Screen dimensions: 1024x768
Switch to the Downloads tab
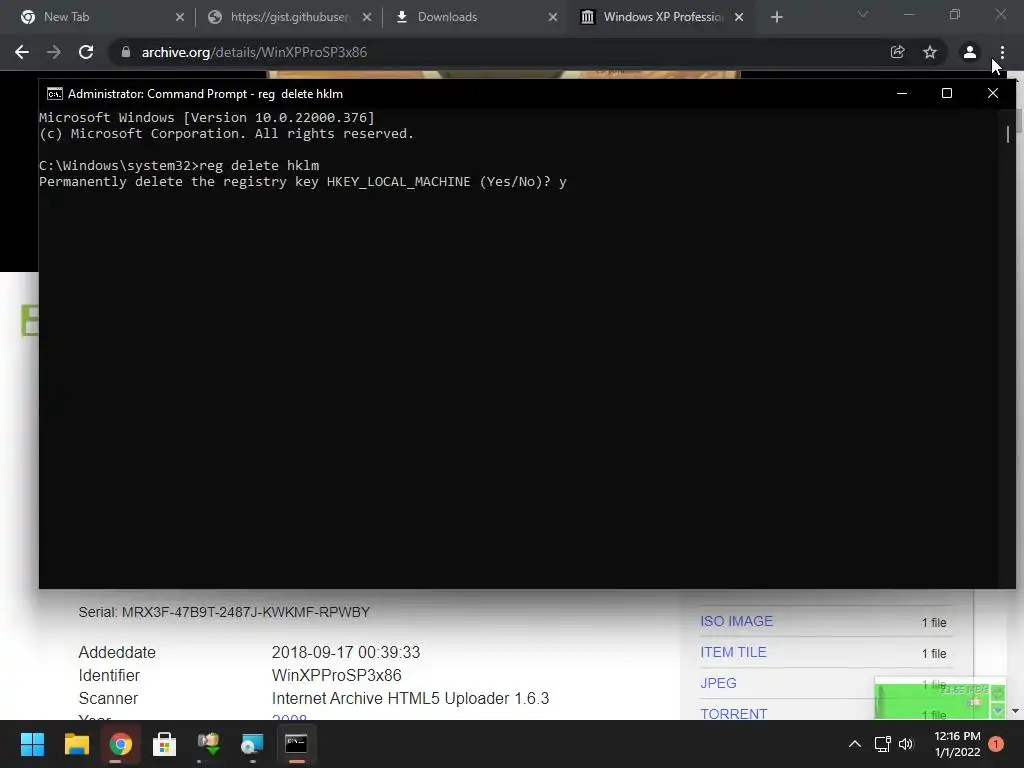pyautogui.click(x=475, y=17)
